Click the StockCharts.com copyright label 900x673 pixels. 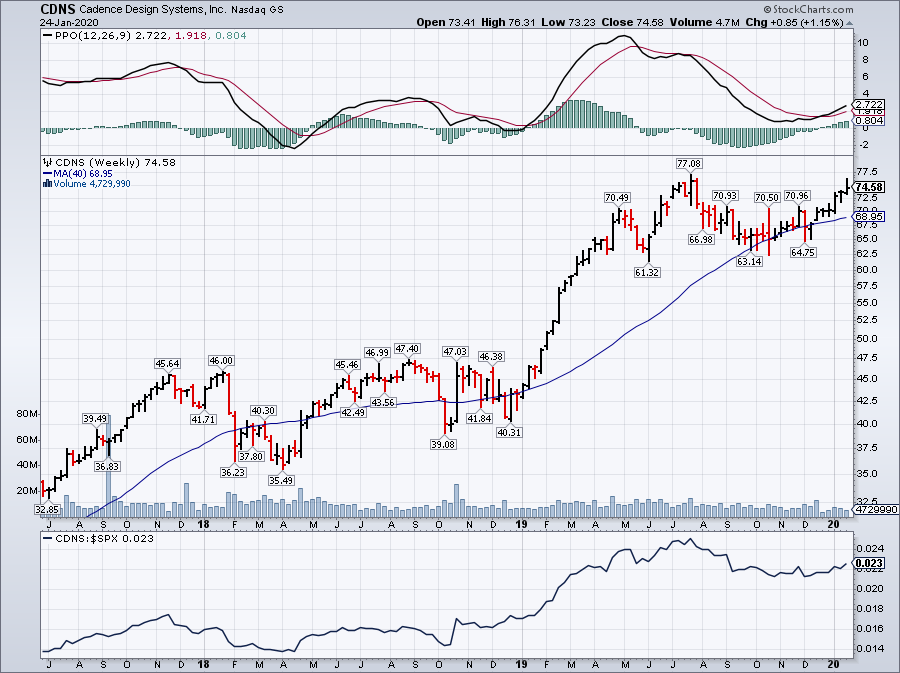(x=808, y=9)
